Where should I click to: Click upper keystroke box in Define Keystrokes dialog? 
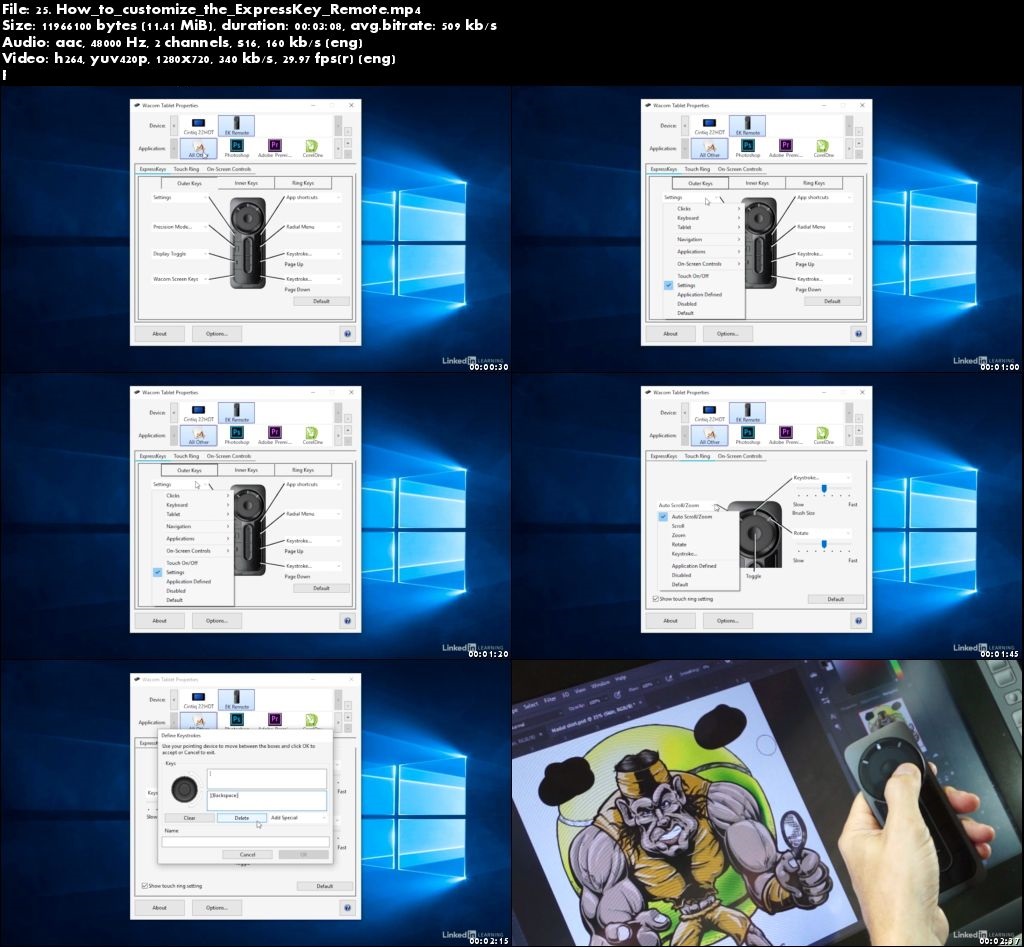pyautogui.click(x=266, y=778)
